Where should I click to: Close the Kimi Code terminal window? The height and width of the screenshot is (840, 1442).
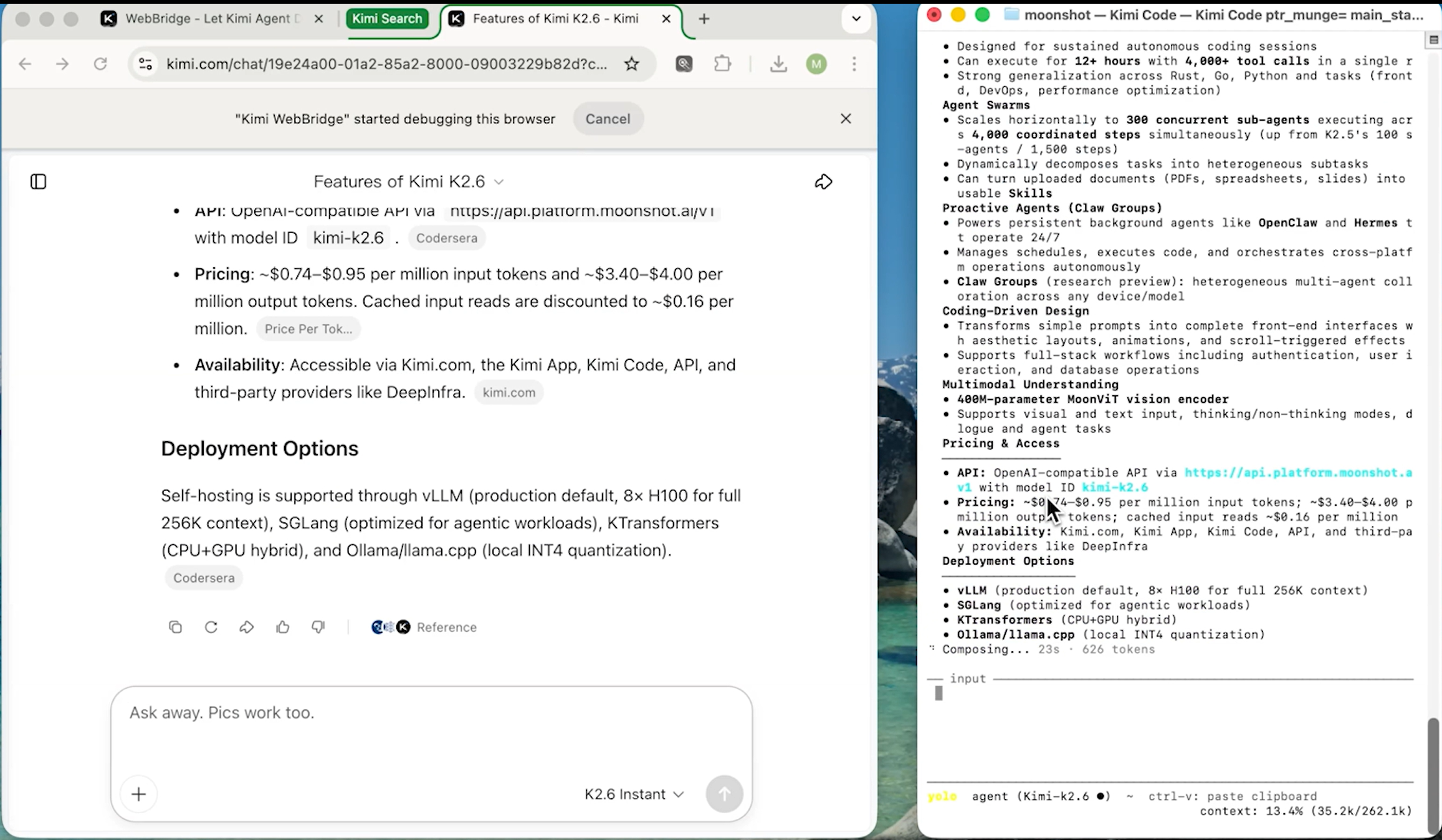[x=933, y=14]
